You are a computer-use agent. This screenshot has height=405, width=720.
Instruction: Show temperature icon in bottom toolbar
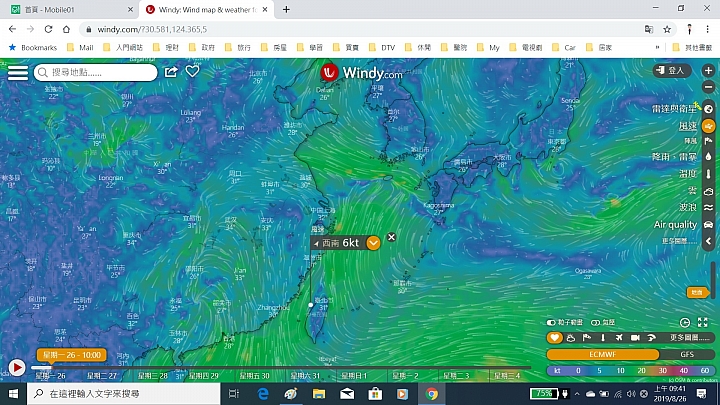tap(603, 338)
